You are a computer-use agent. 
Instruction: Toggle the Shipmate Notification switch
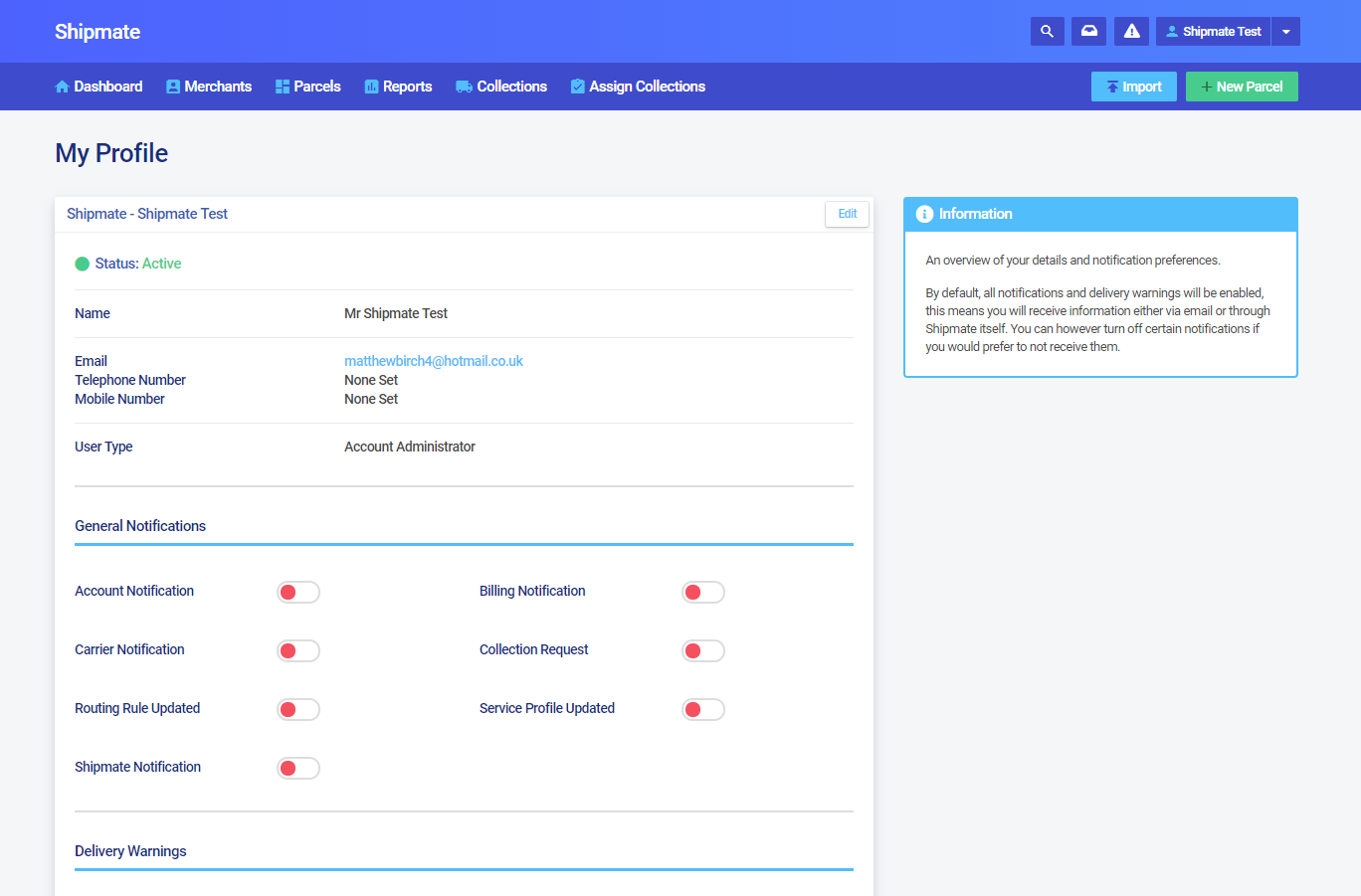(298, 769)
